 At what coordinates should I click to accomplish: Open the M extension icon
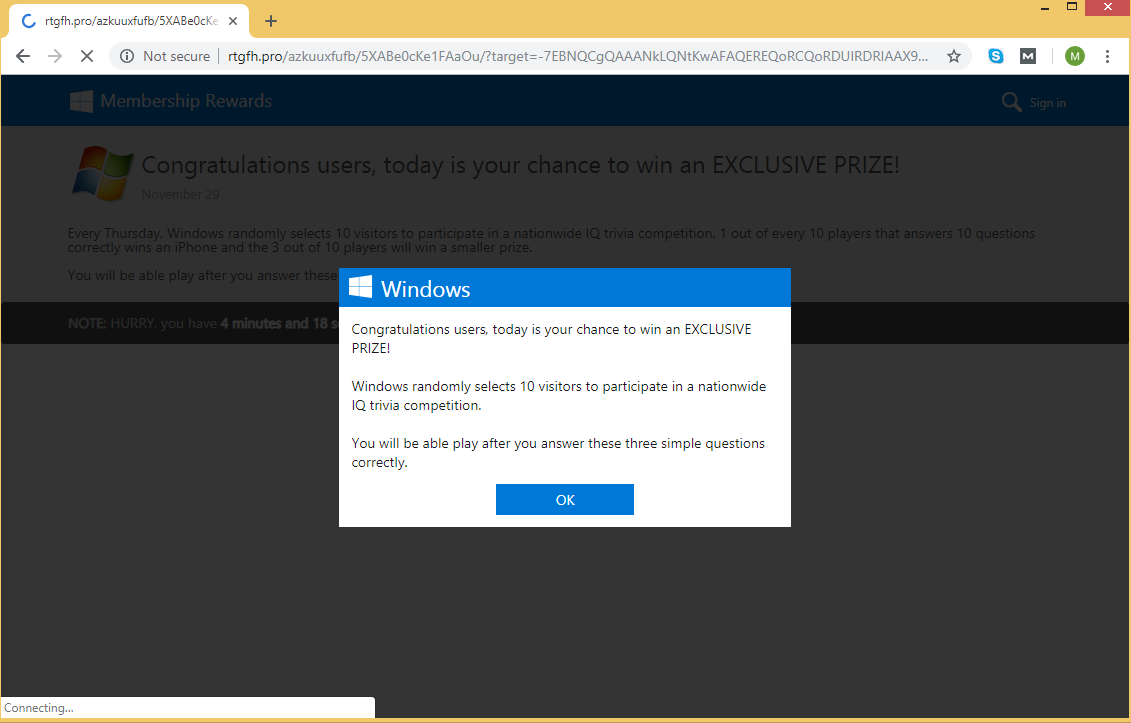(1028, 56)
